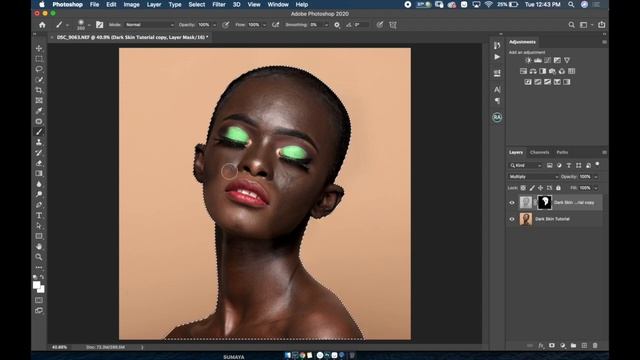Open the Kind layer filter dropdown
Image resolution: width=640 pixels, height=360 pixels.
click(526, 165)
